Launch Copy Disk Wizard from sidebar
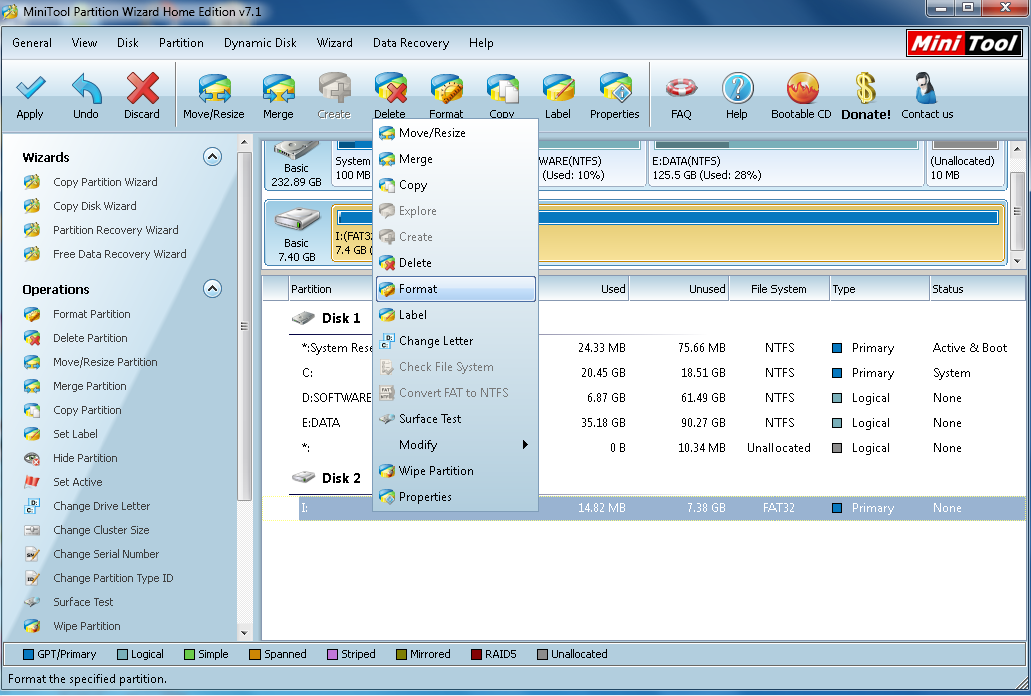Viewport: 1031px width, 696px height. click(95, 206)
